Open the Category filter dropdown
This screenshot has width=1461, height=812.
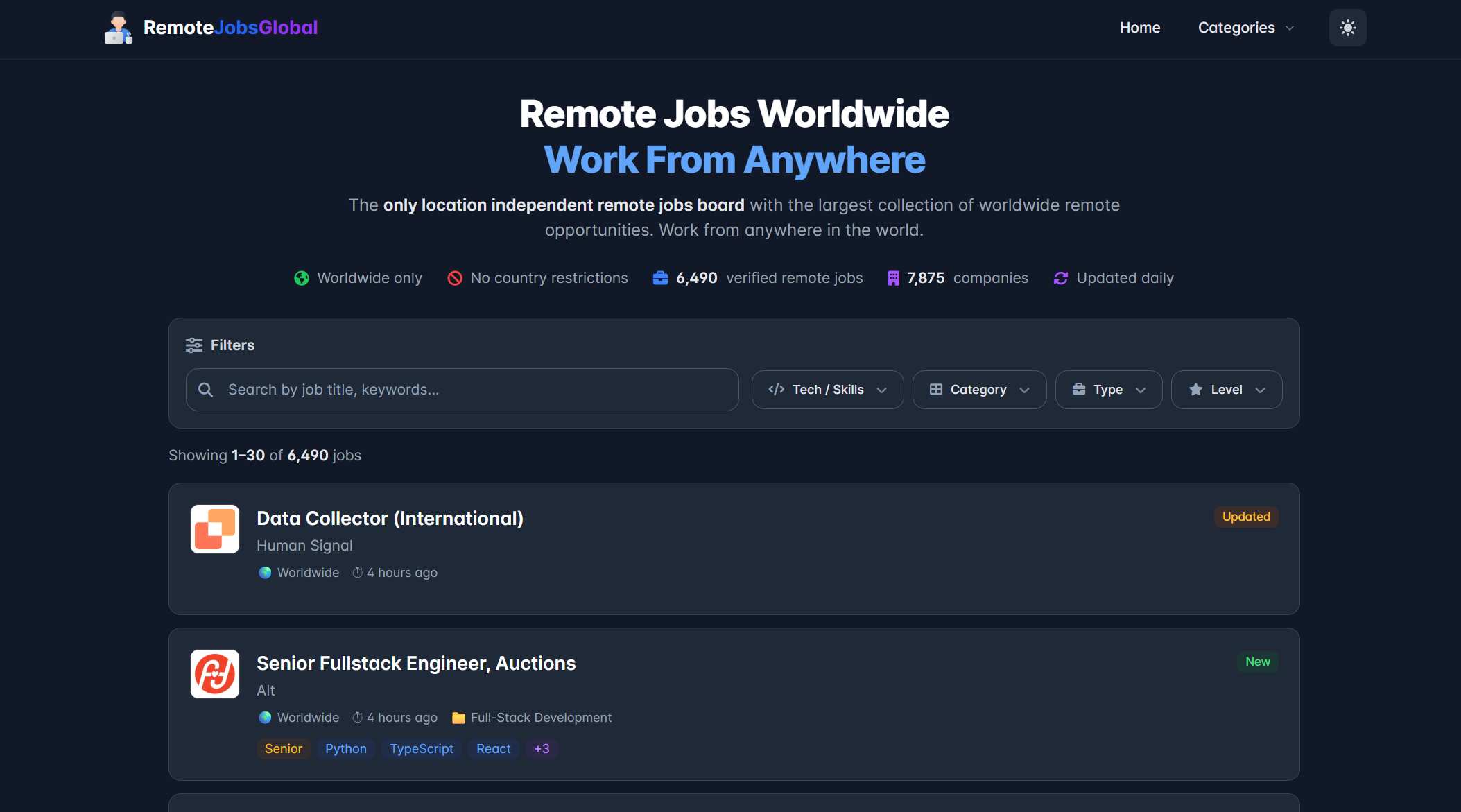pyautogui.click(x=979, y=389)
